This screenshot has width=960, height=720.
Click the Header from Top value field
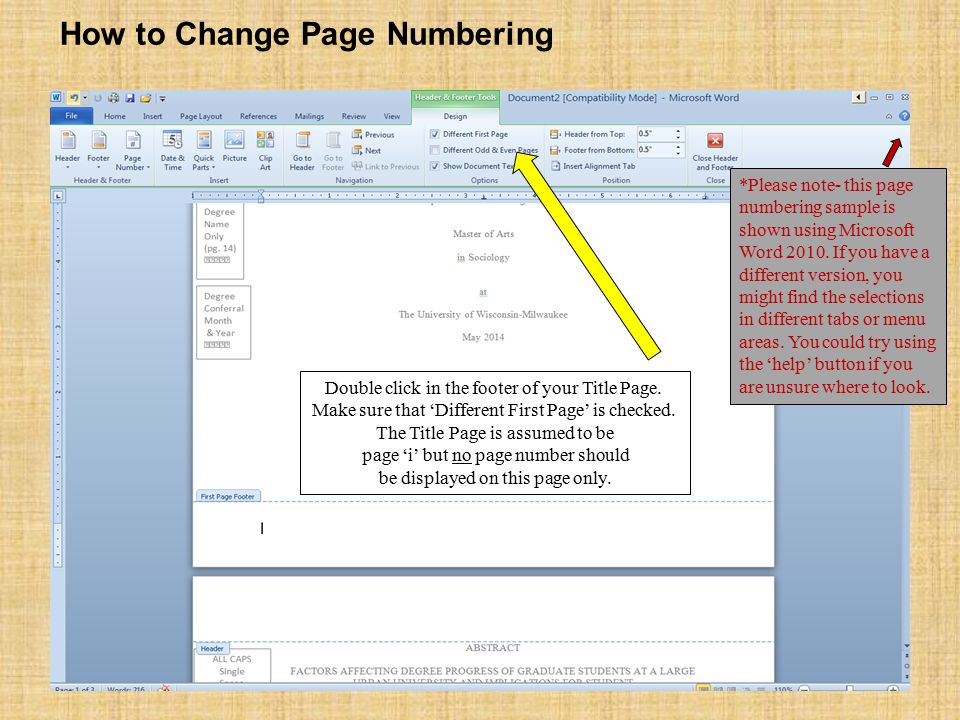(x=654, y=133)
